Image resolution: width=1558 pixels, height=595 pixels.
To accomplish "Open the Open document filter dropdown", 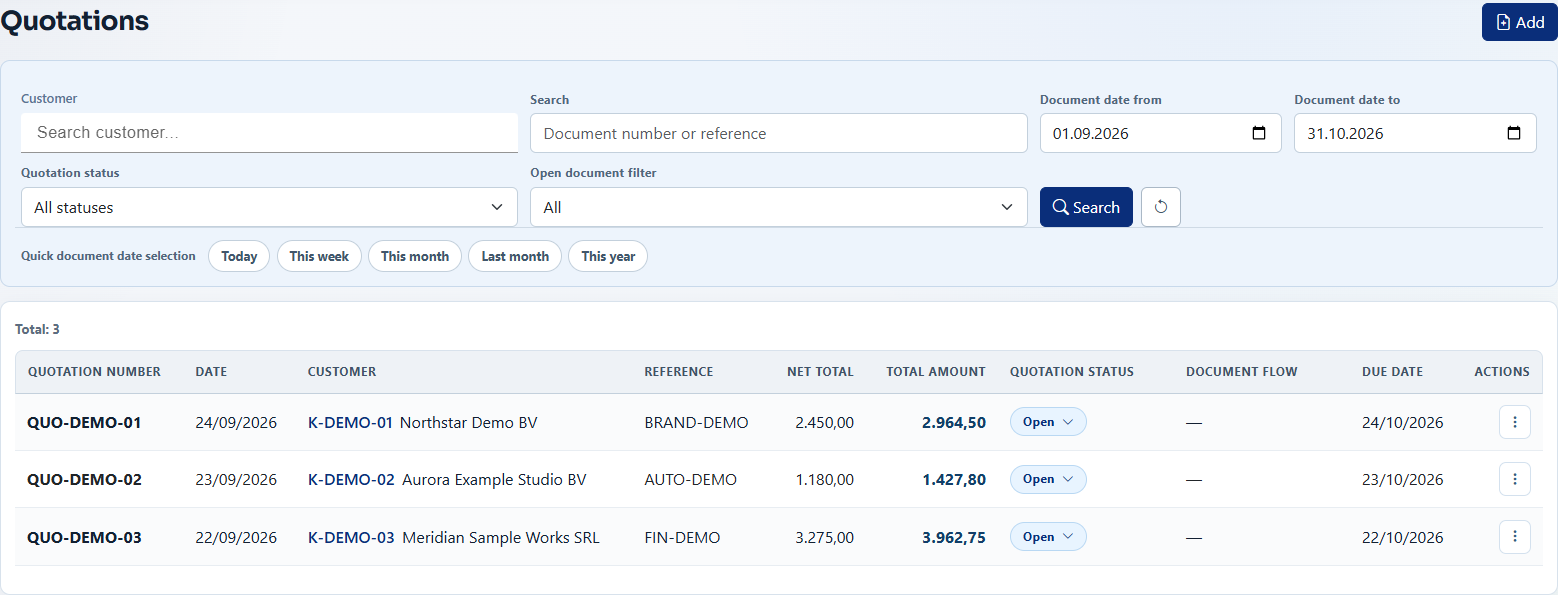I will tap(778, 207).
